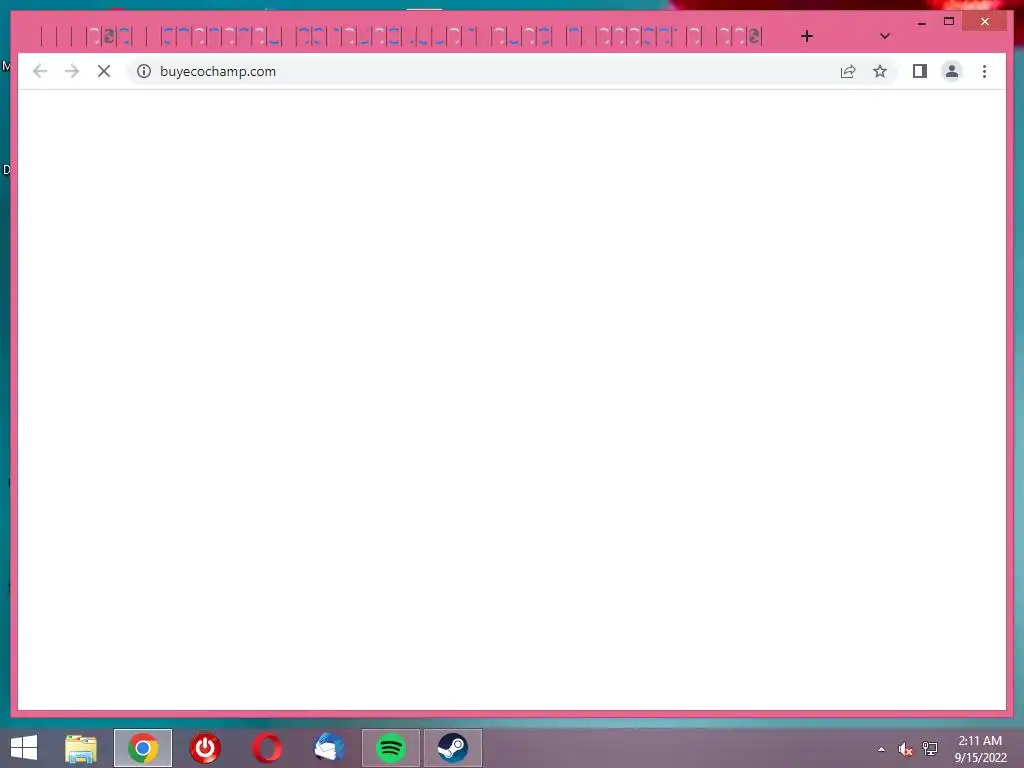
Task: Click the muted volume tray icon
Action: 905,749
